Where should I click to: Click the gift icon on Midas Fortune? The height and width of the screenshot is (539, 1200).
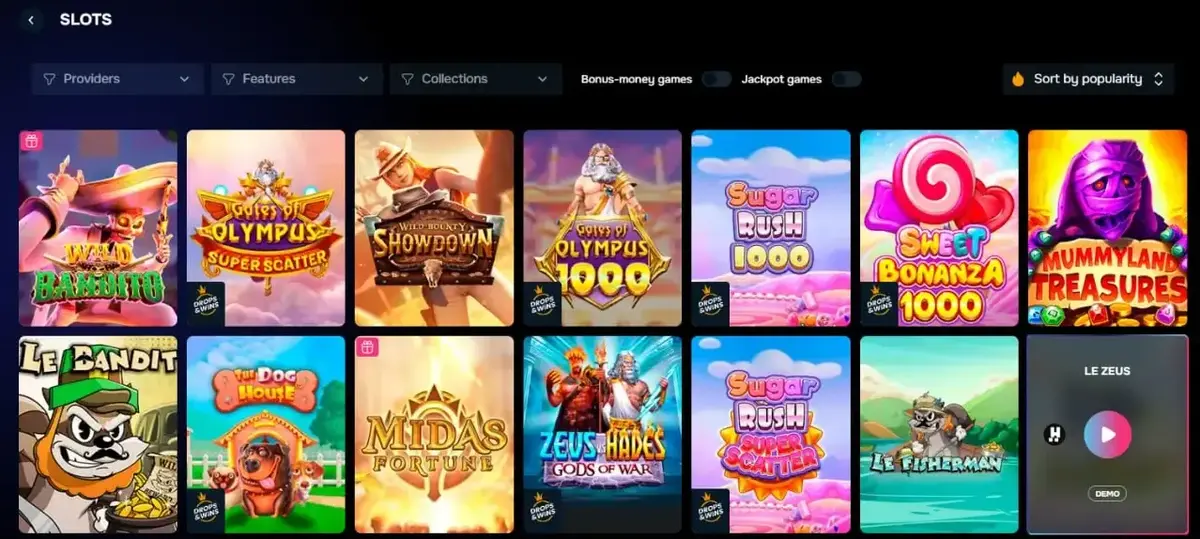(367, 347)
